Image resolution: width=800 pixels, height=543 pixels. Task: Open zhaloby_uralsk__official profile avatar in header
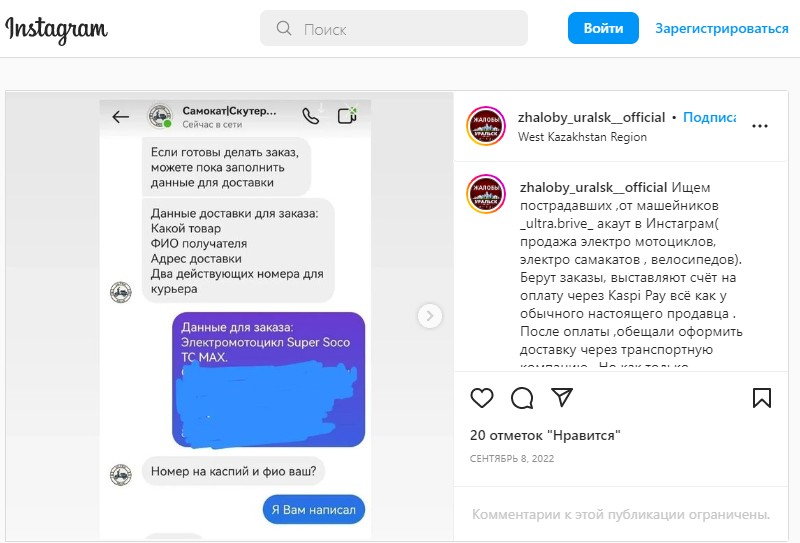point(486,126)
